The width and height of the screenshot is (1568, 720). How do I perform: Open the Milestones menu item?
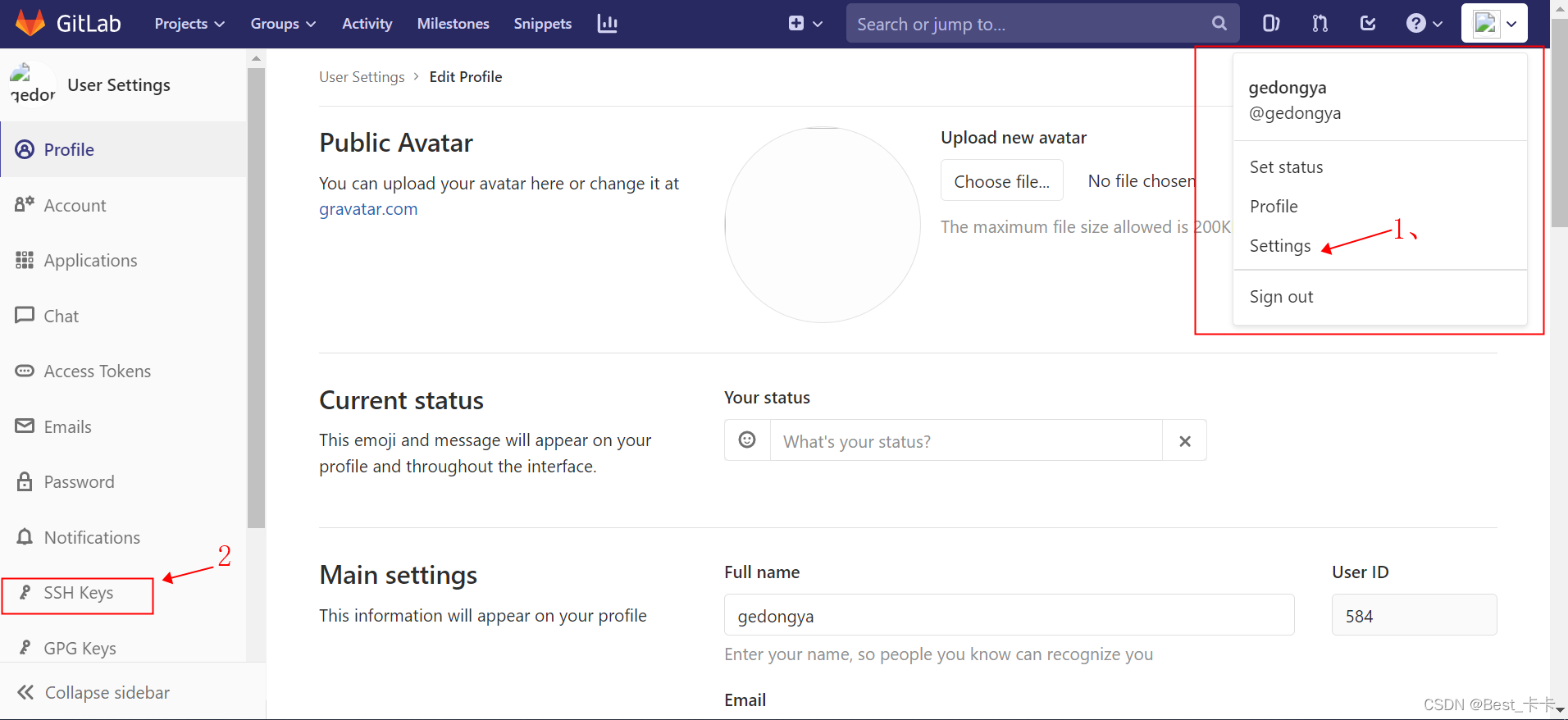point(454,24)
